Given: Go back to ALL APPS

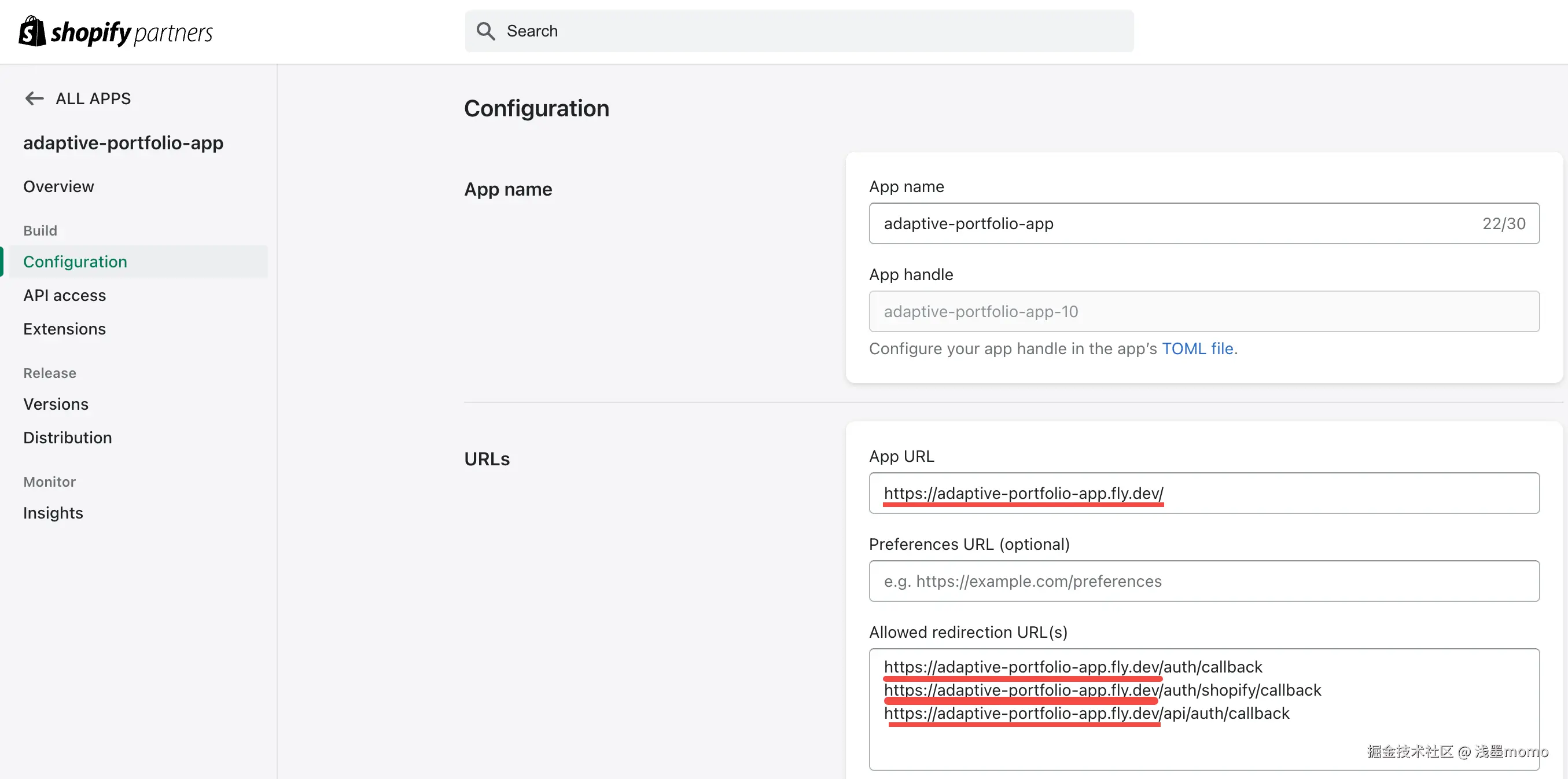Looking at the screenshot, I should (93, 98).
